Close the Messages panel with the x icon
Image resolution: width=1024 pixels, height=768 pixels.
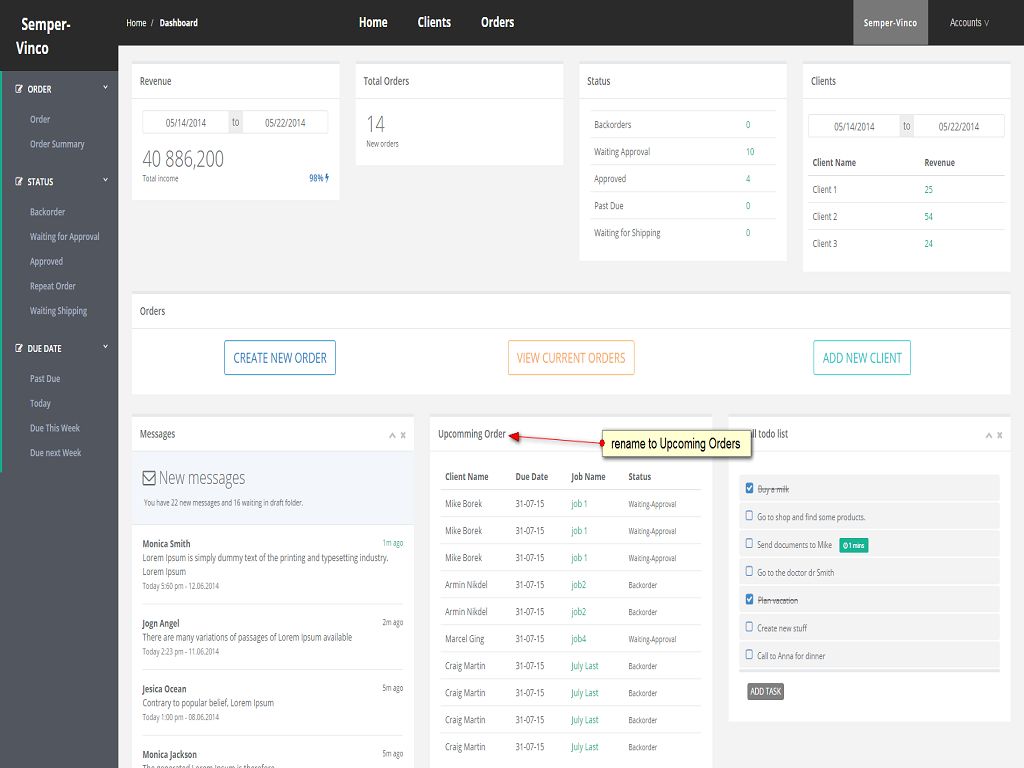403,435
